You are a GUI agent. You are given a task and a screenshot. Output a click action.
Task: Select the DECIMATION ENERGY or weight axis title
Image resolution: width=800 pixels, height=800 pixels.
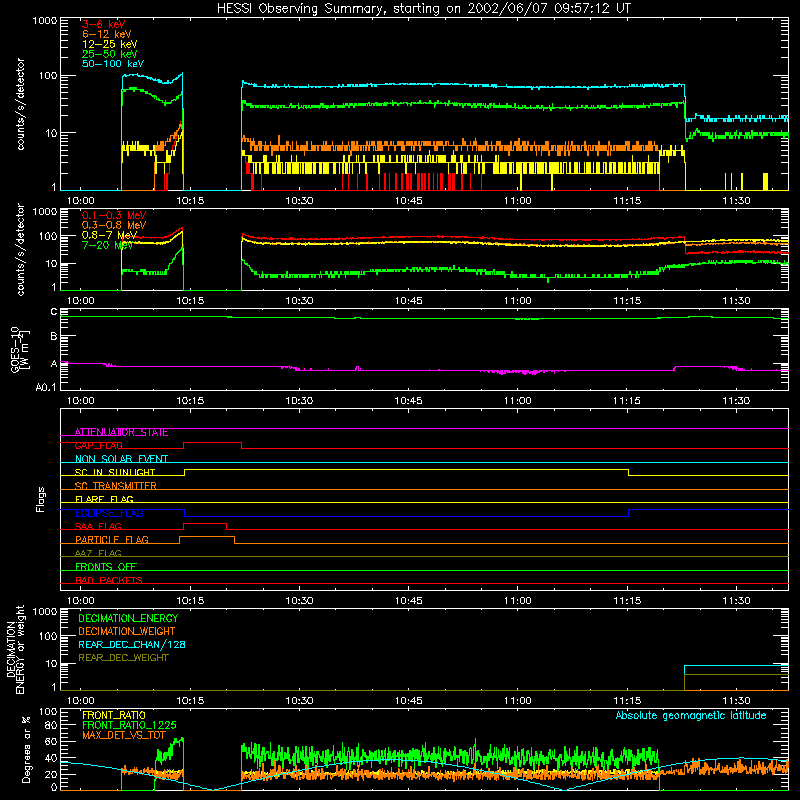[15, 650]
